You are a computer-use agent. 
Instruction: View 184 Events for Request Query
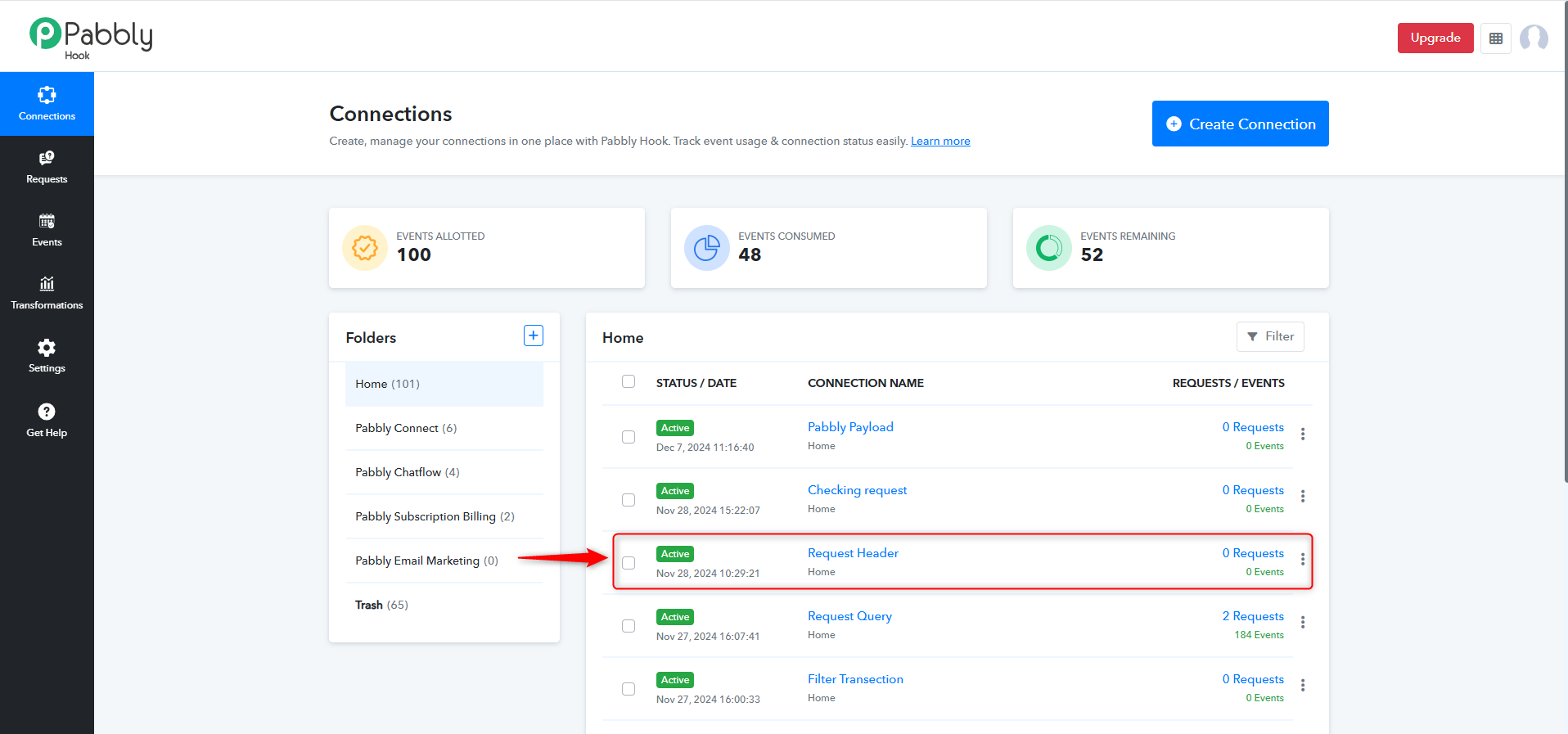[1259, 635]
